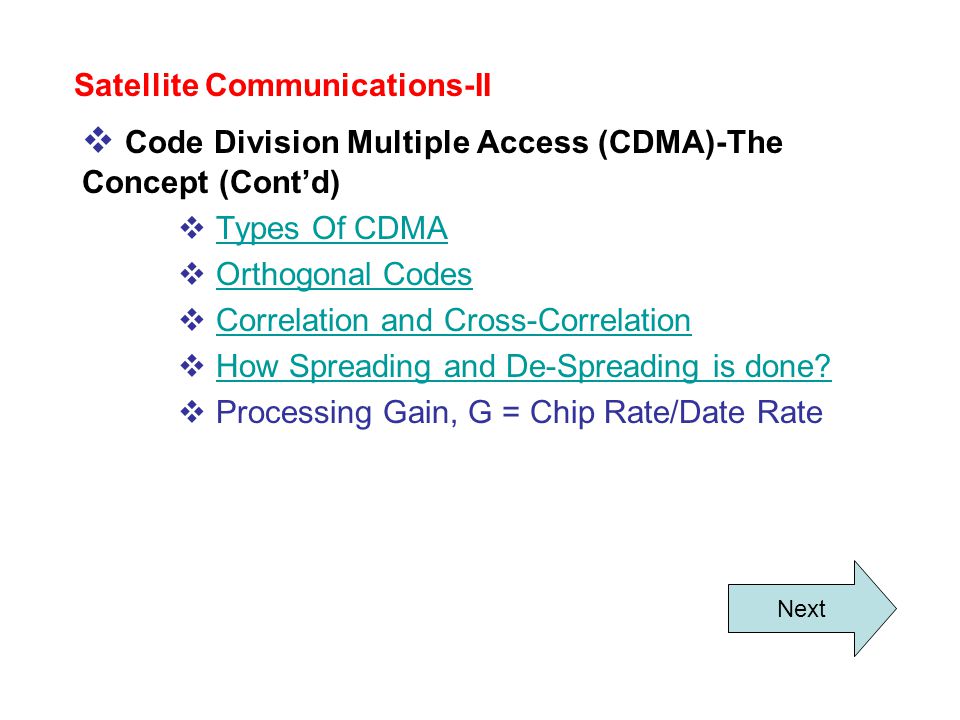
Task: Click the bullet icon beside How Spreading link
Action: click(x=192, y=366)
